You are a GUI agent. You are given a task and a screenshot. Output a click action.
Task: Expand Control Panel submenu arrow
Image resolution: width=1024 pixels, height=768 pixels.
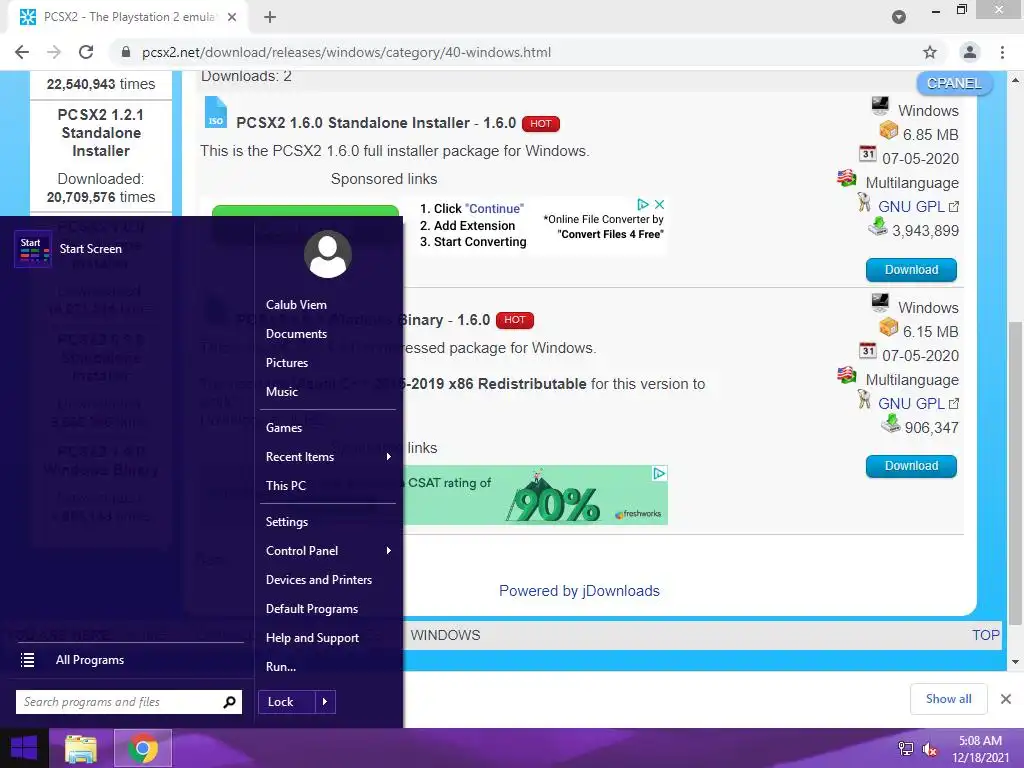(x=389, y=551)
